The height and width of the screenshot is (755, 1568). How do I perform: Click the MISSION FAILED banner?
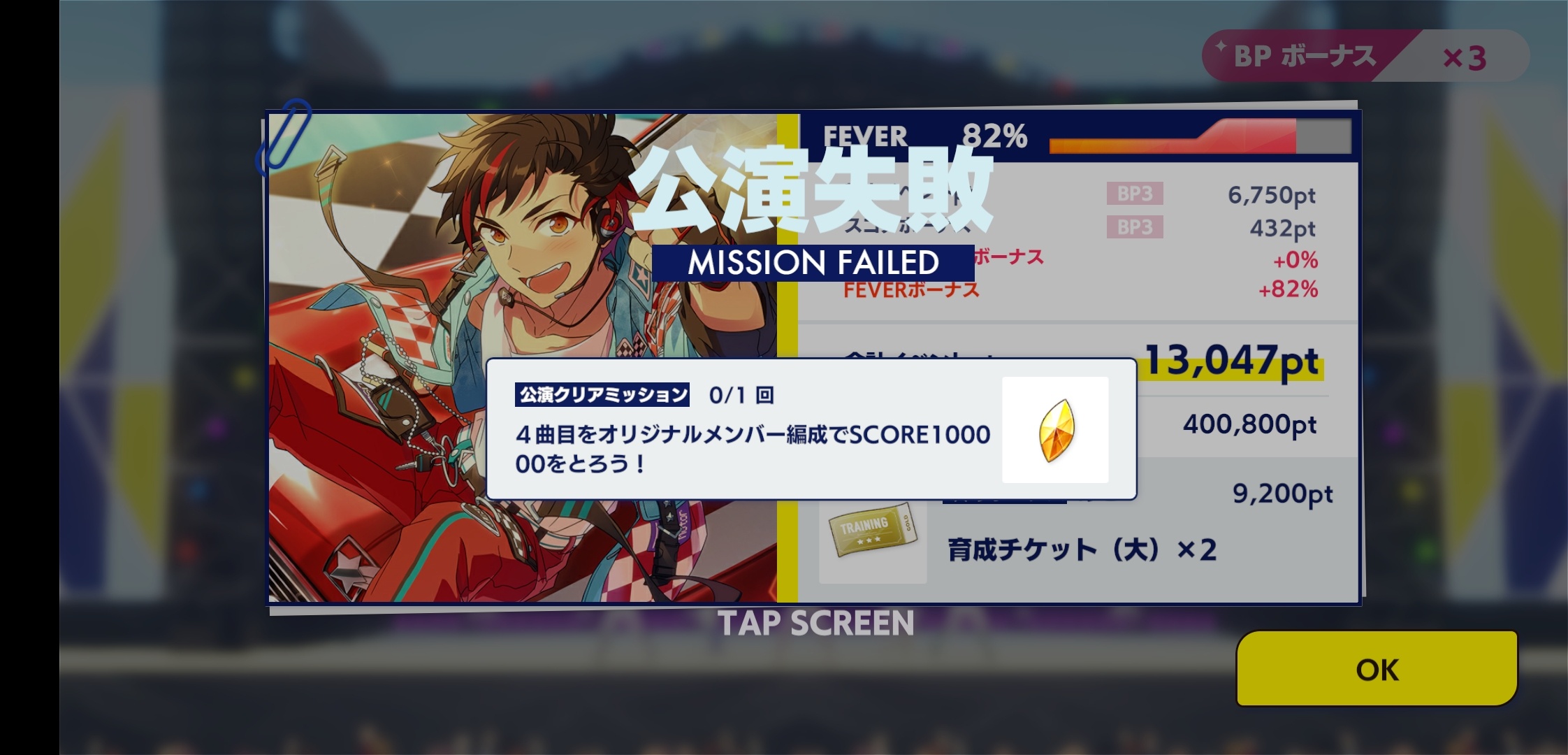813,263
